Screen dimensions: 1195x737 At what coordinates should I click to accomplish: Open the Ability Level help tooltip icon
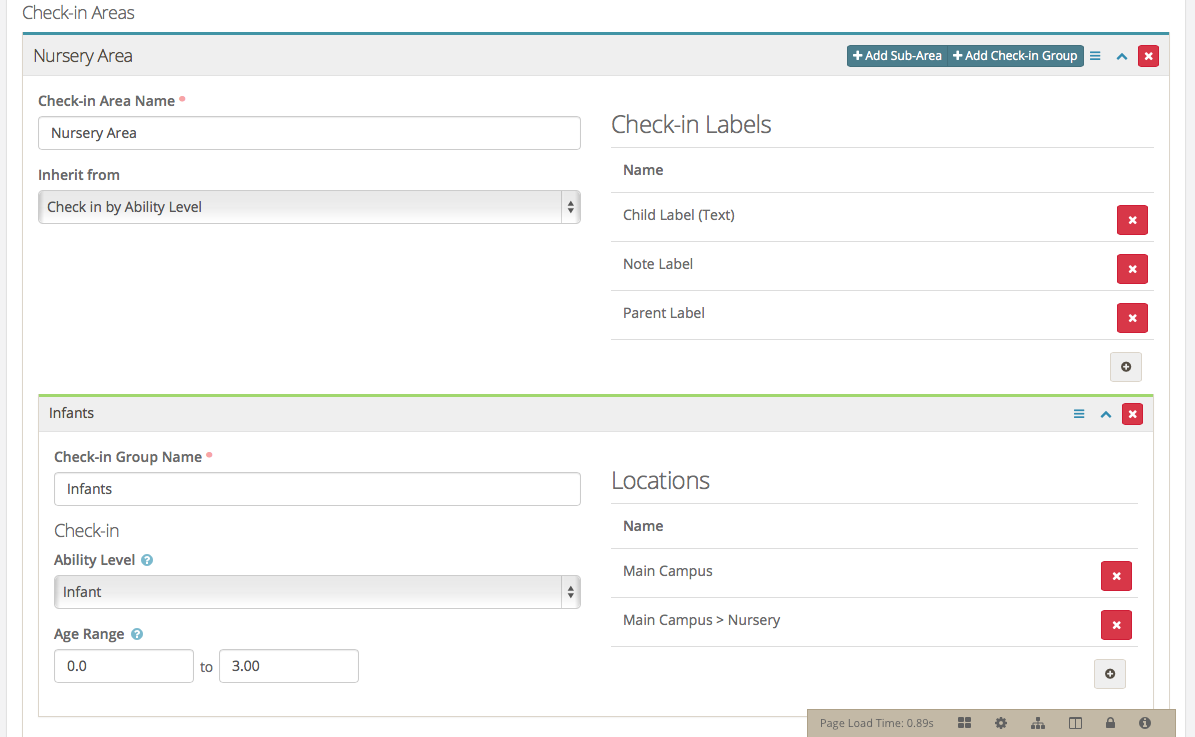coord(146,559)
